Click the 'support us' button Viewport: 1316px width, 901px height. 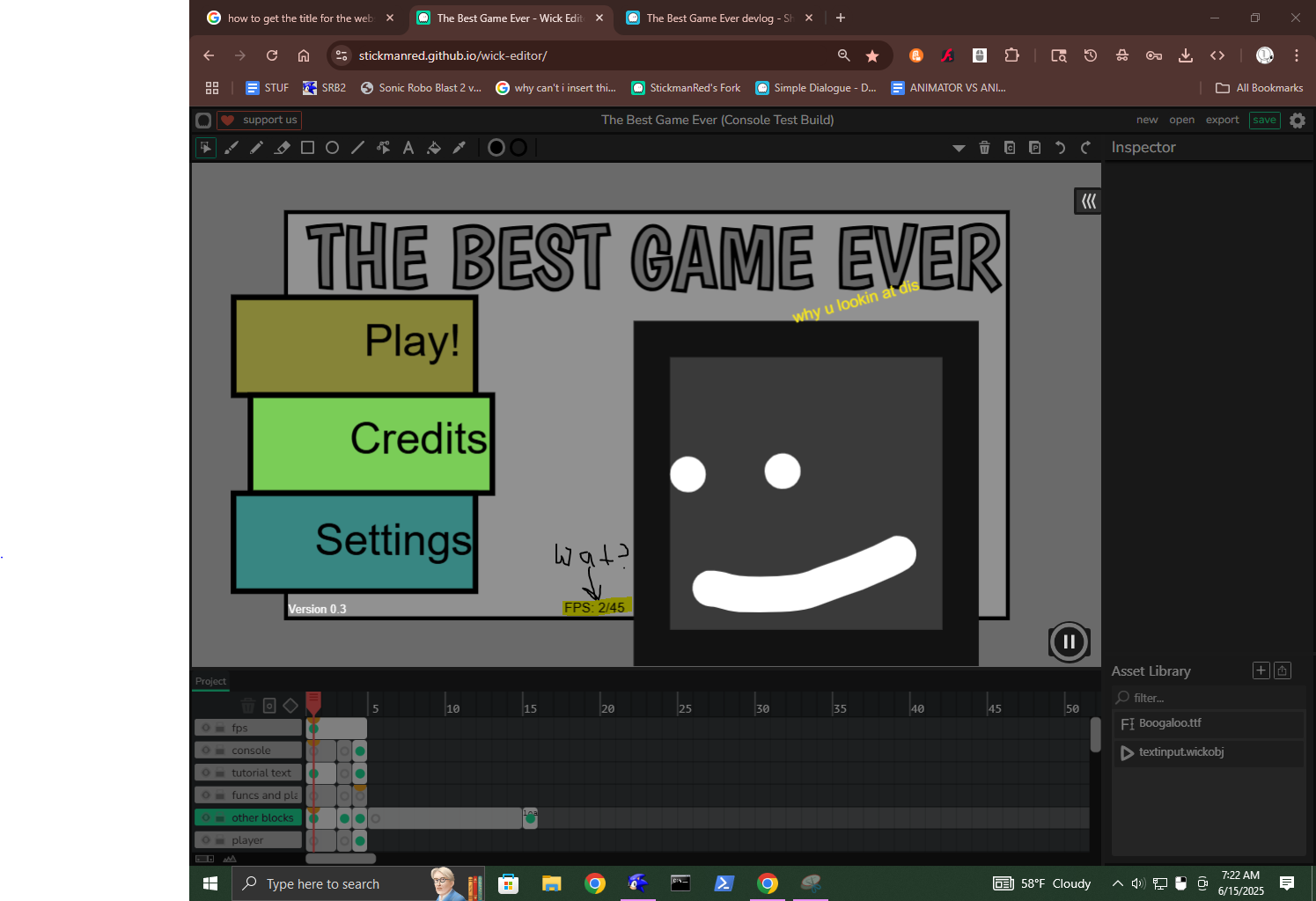tap(260, 120)
